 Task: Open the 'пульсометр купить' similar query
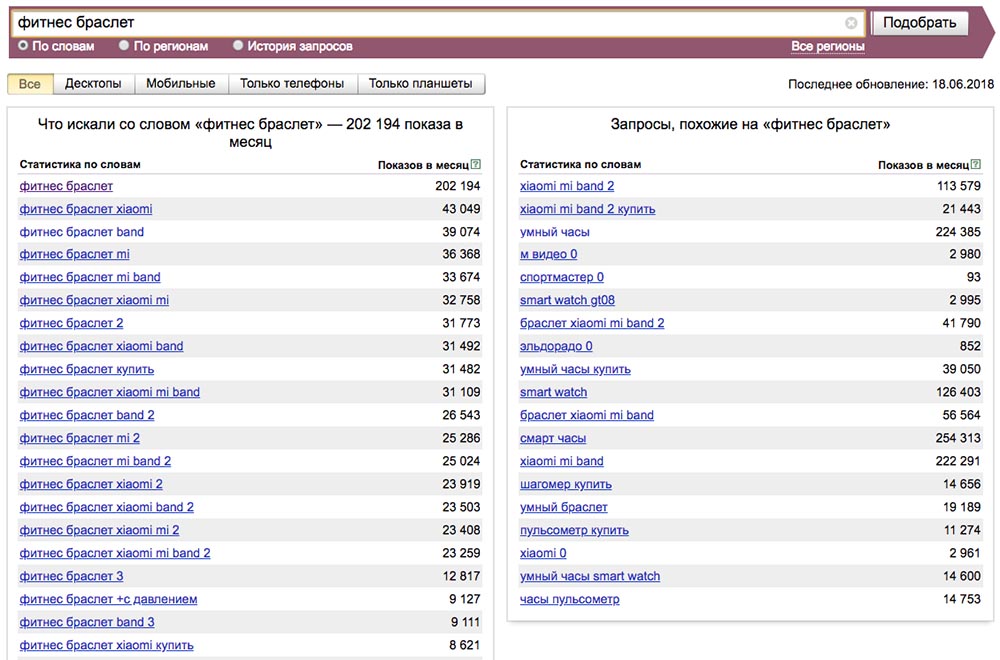(x=574, y=530)
